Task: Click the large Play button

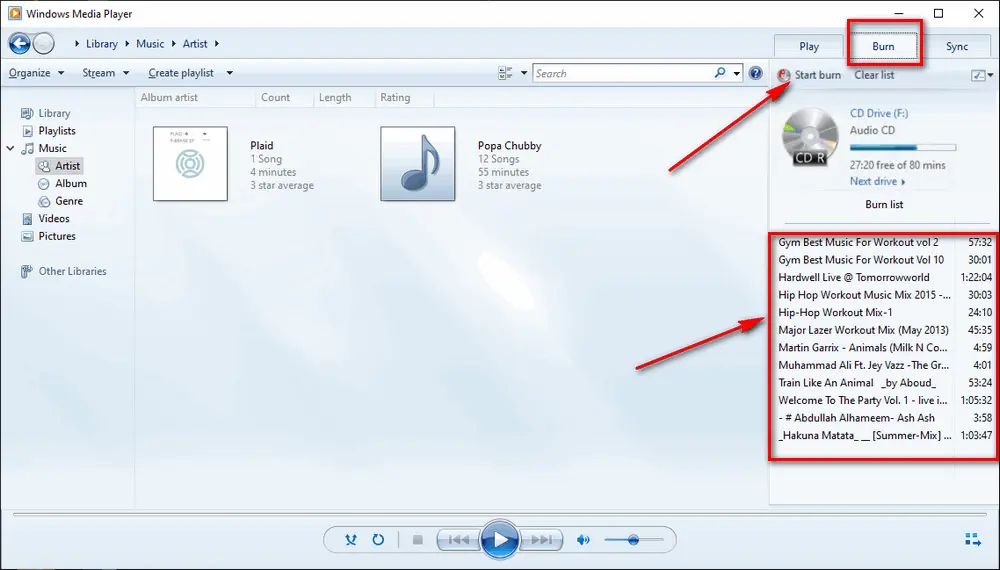Action: coord(499,540)
